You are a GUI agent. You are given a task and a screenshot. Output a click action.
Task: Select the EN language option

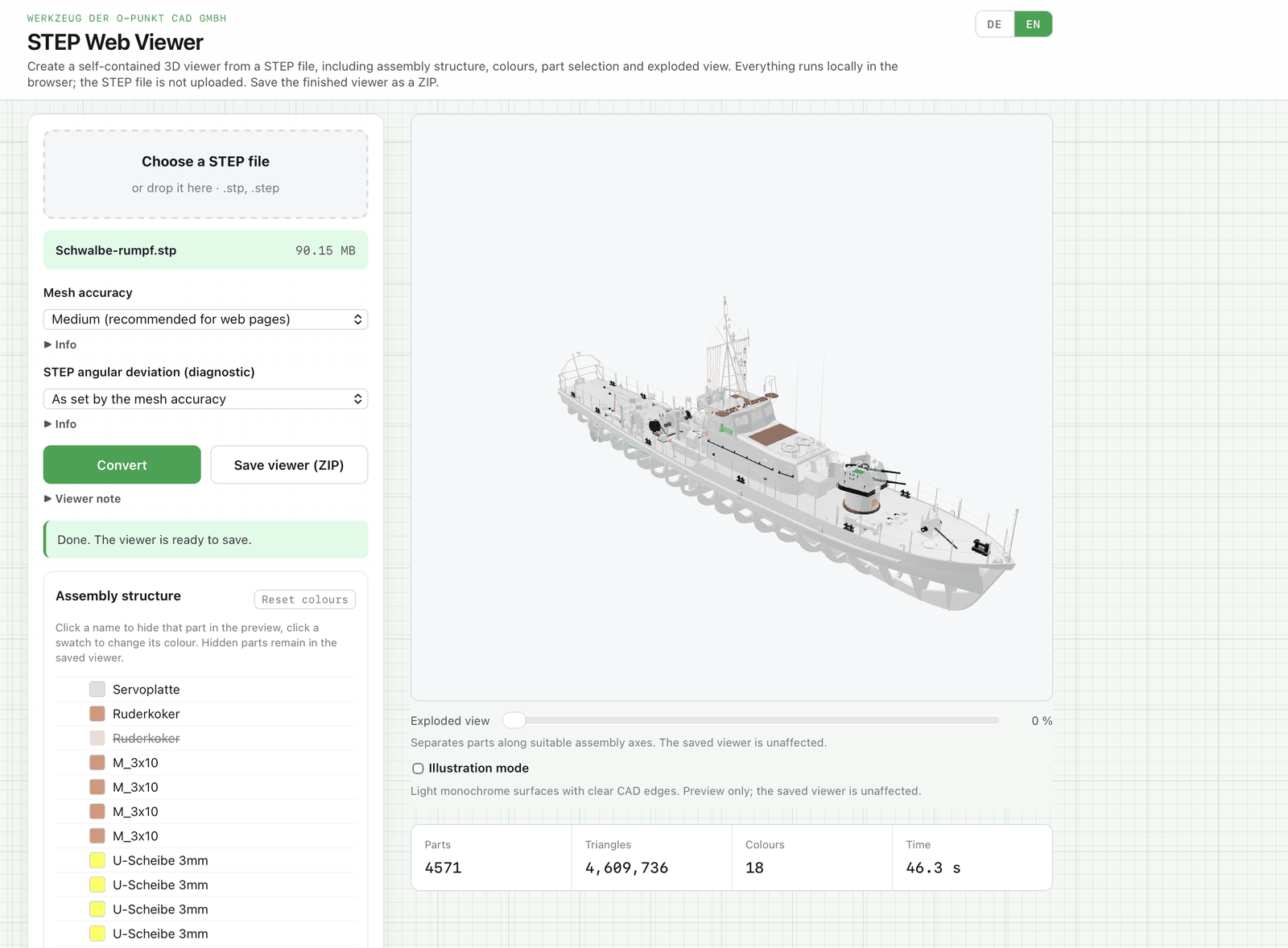pos(1033,24)
